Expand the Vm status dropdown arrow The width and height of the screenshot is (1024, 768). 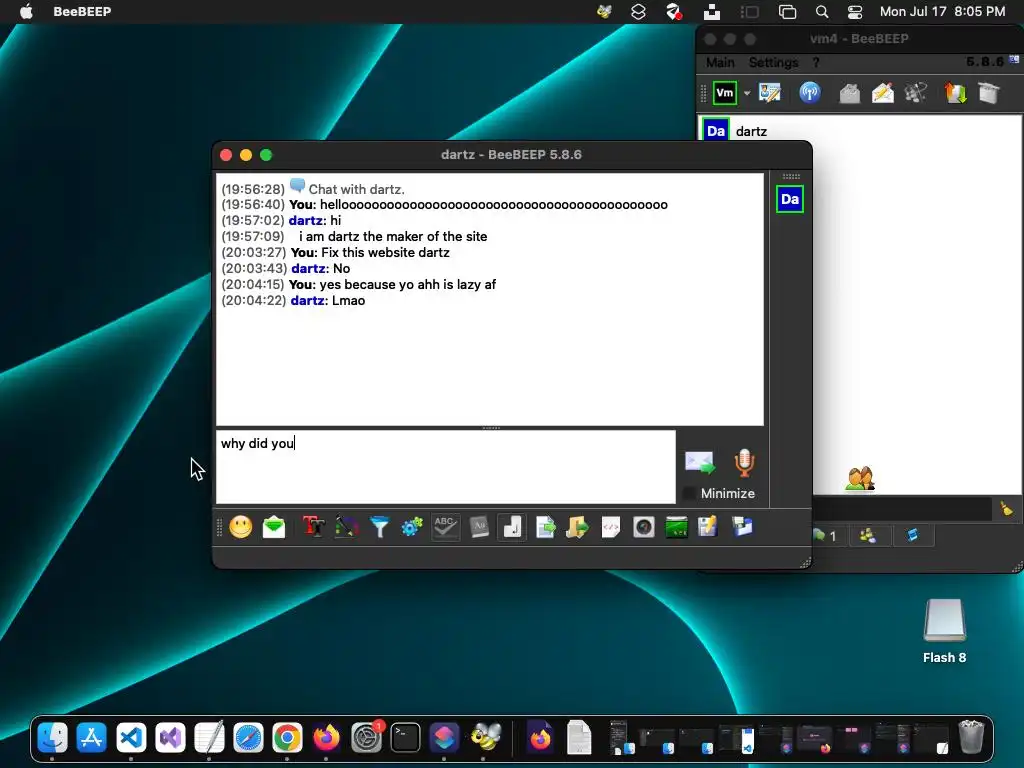(747, 93)
